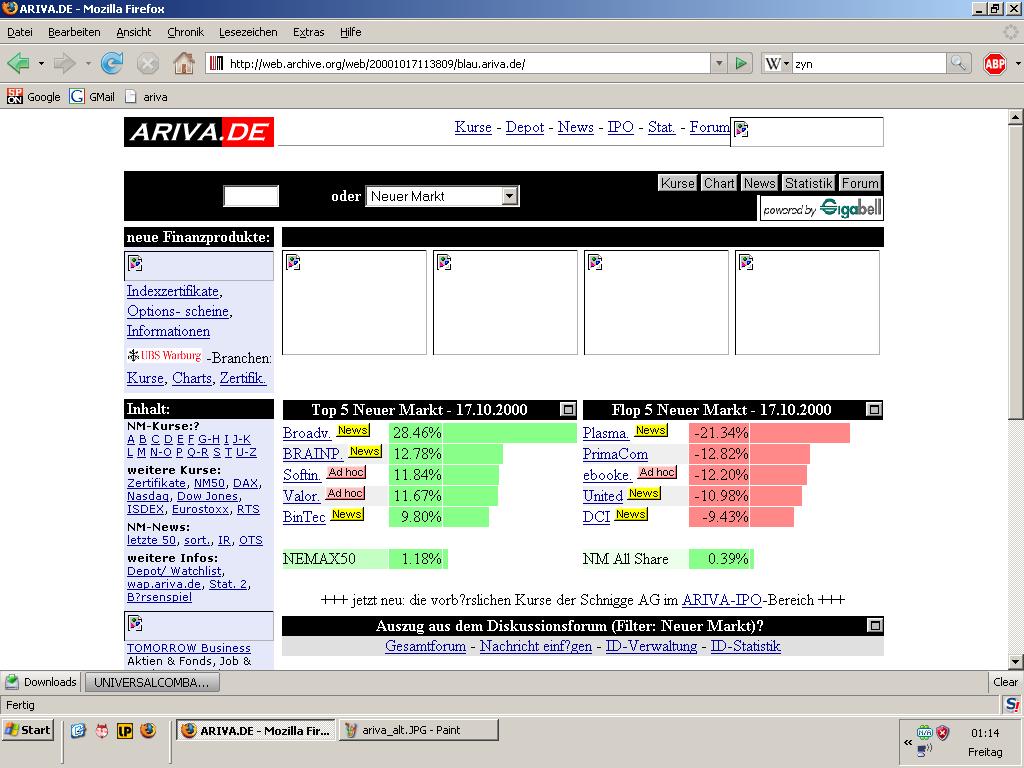Open the Lesezeichen menu

(248, 32)
